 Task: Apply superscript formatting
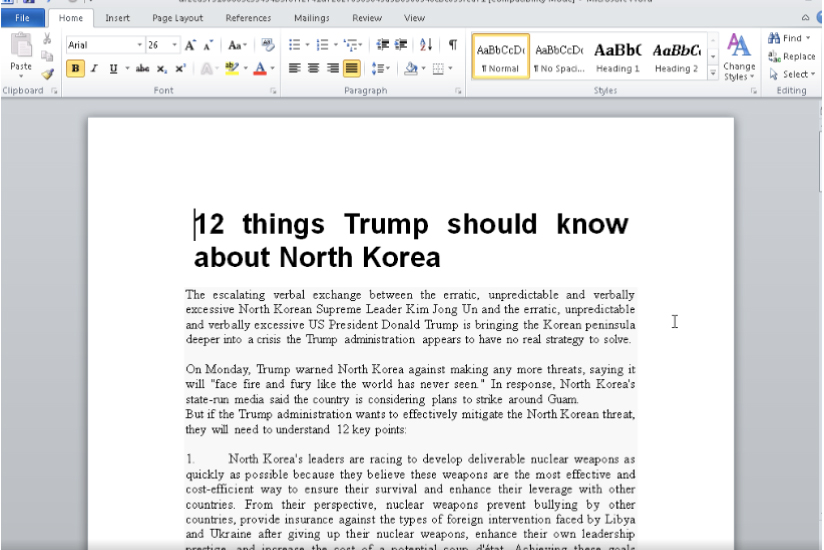point(180,69)
